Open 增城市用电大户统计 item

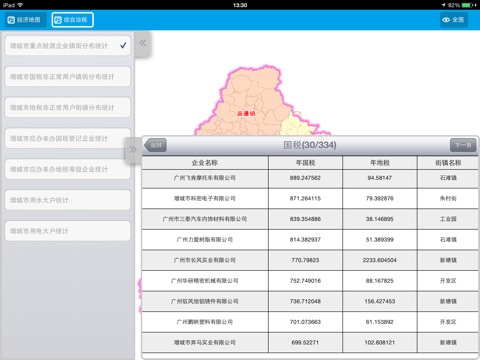67,231
